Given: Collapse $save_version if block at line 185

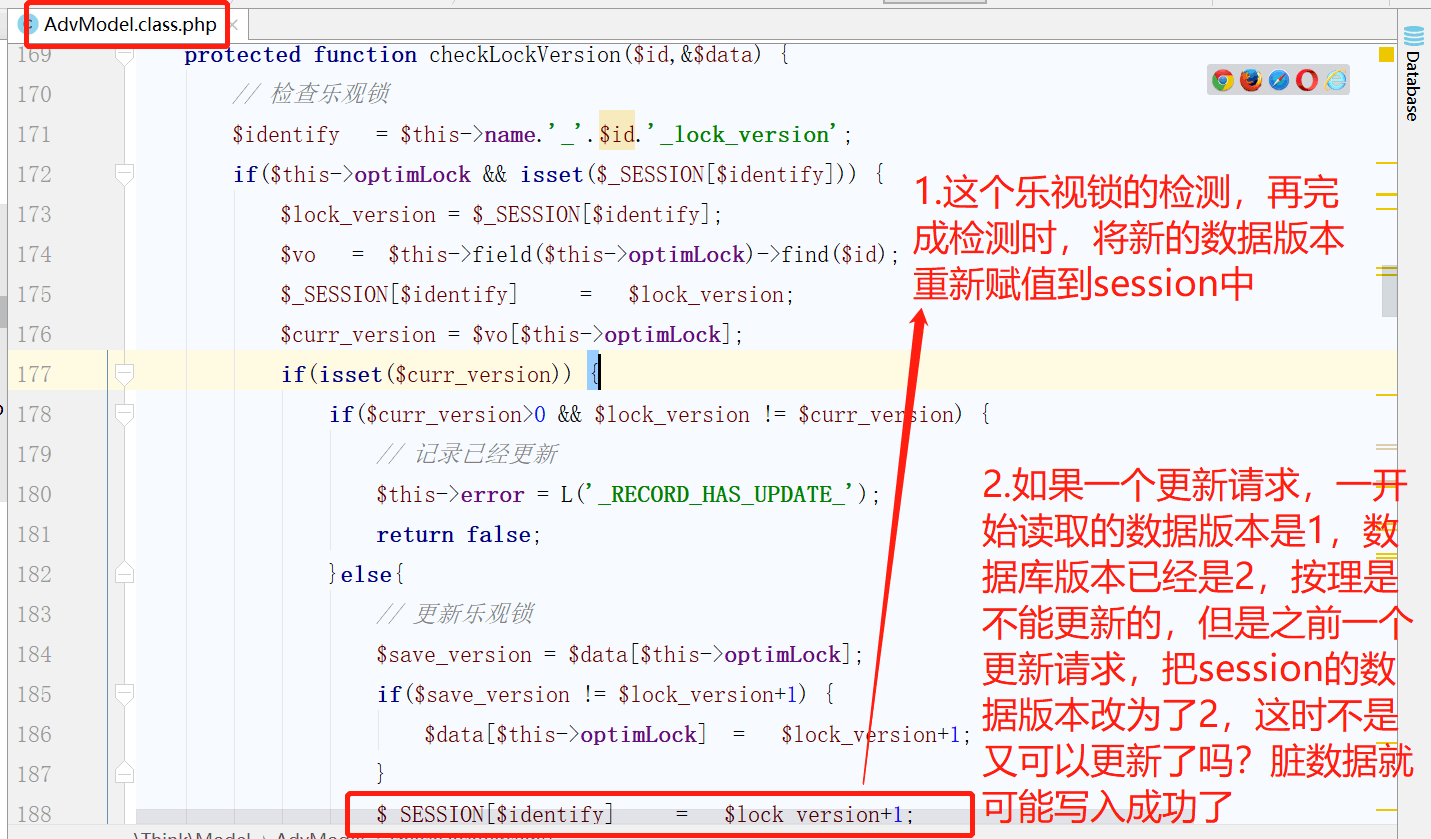Looking at the screenshot, I should 124,694.
